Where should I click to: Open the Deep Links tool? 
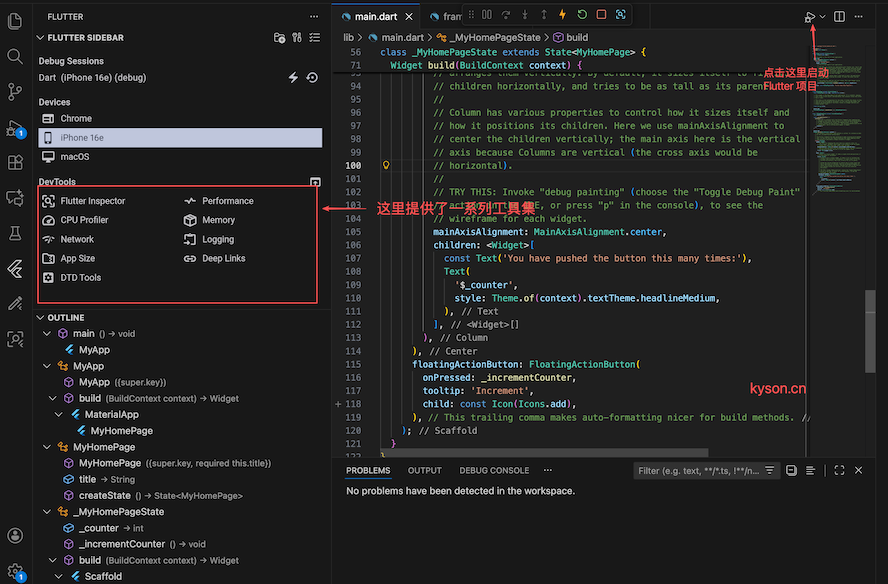point(222,258)
